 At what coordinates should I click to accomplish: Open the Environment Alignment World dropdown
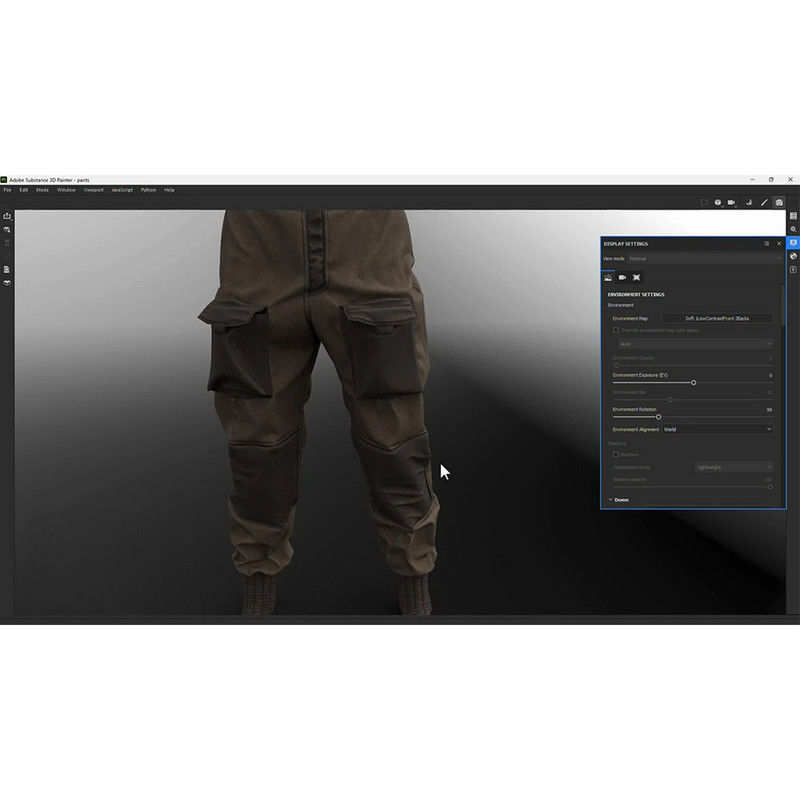click(717, 429)
